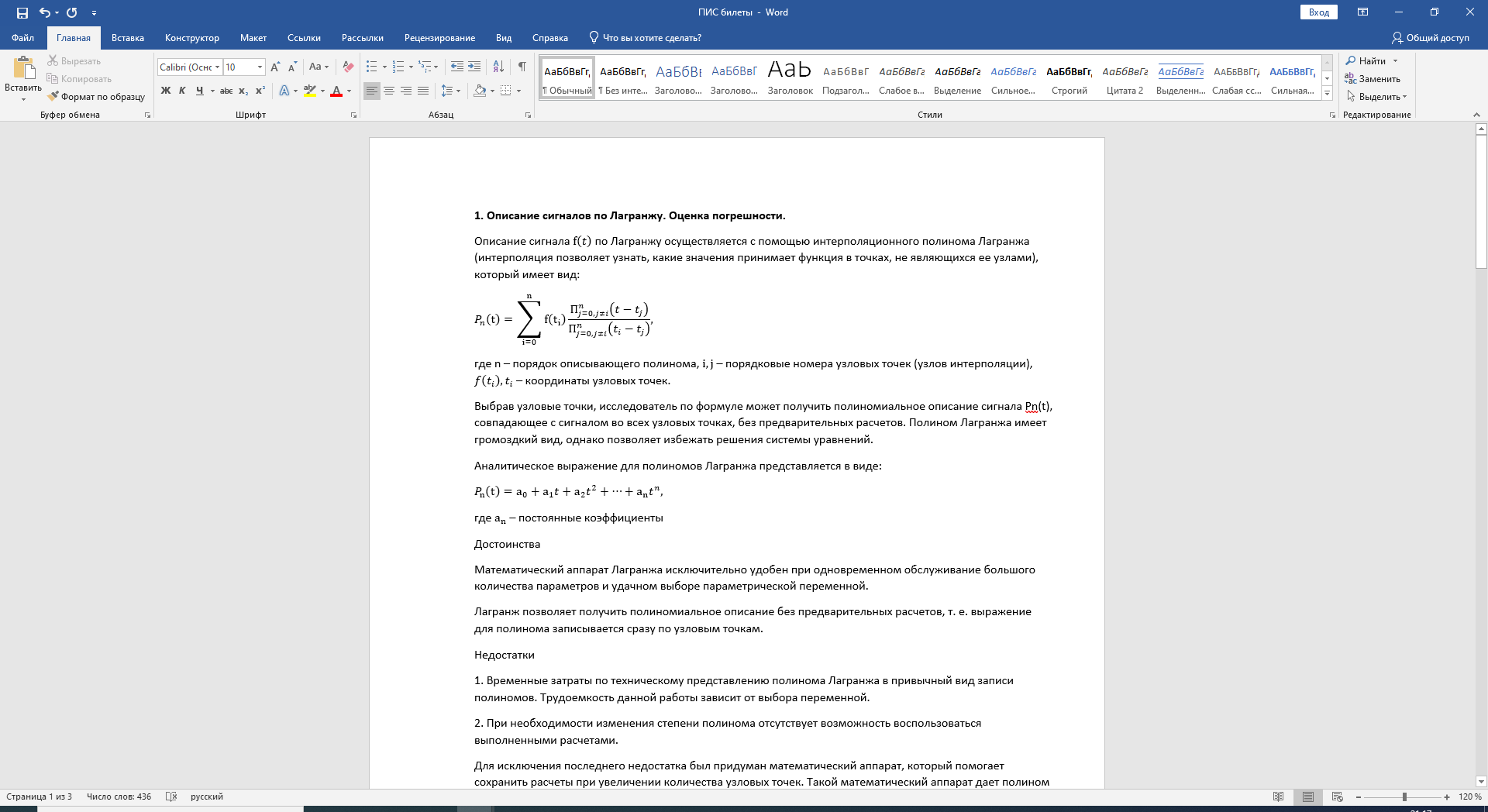Image resolution: width=1488 pixels, height=812 pixels.
Task: Toggle underline (Ч) formatting
Action: click(x=200, y=91)
